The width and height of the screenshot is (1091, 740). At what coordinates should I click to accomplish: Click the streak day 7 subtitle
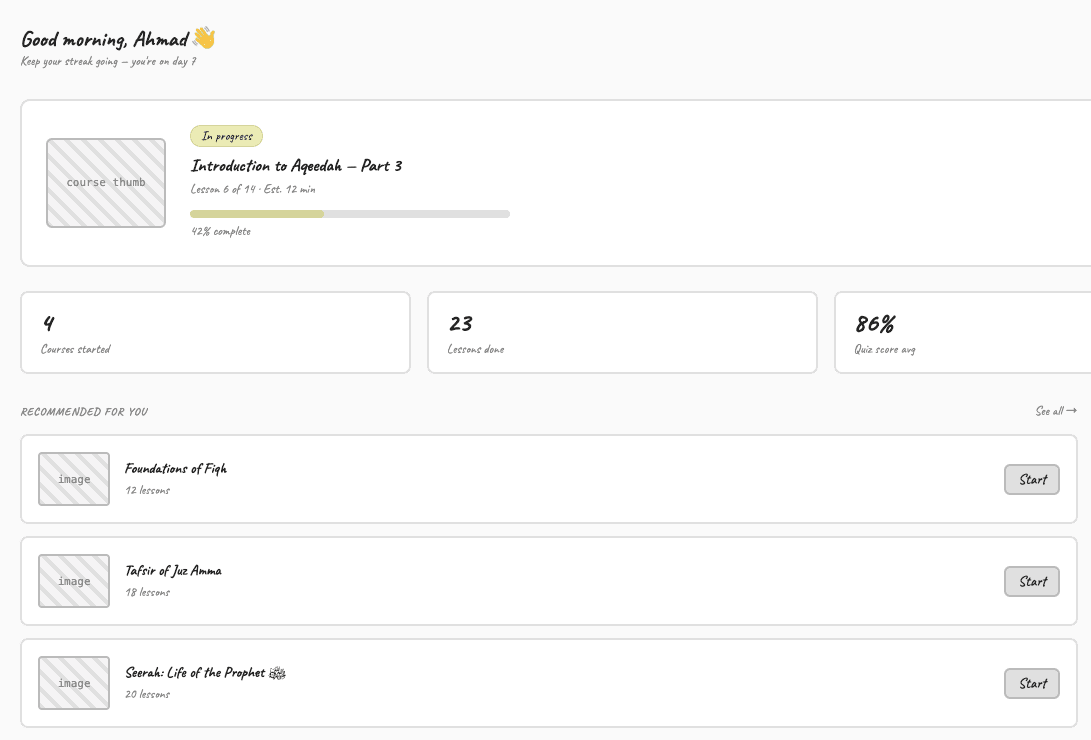click(109, 61)
